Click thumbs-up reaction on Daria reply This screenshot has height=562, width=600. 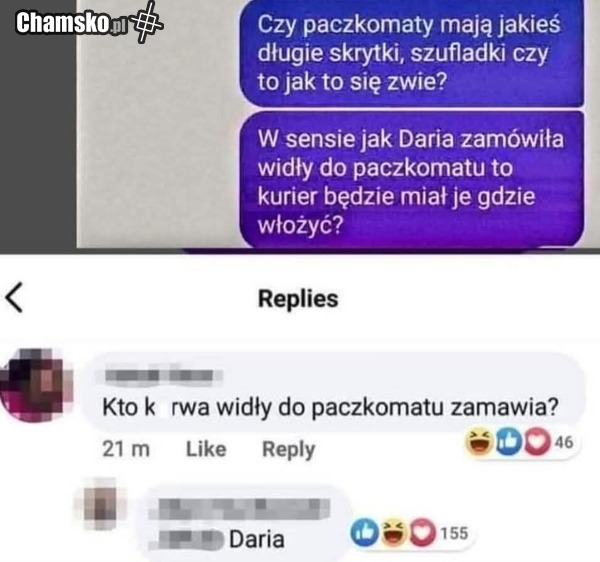[x=365, y=532]
